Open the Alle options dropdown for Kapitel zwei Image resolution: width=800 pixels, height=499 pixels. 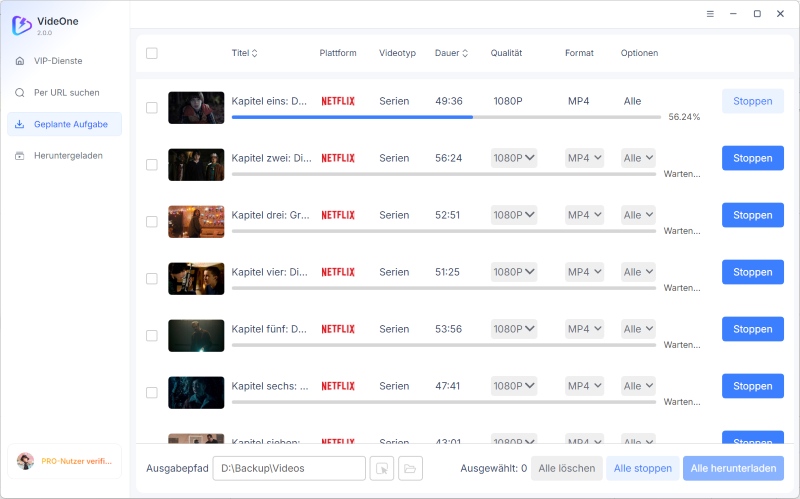(638, 158)
